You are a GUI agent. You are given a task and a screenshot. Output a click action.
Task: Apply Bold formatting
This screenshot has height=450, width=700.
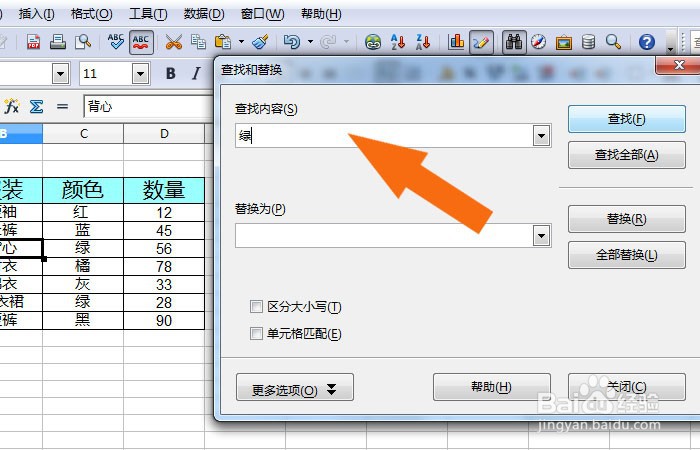(171, 74)
